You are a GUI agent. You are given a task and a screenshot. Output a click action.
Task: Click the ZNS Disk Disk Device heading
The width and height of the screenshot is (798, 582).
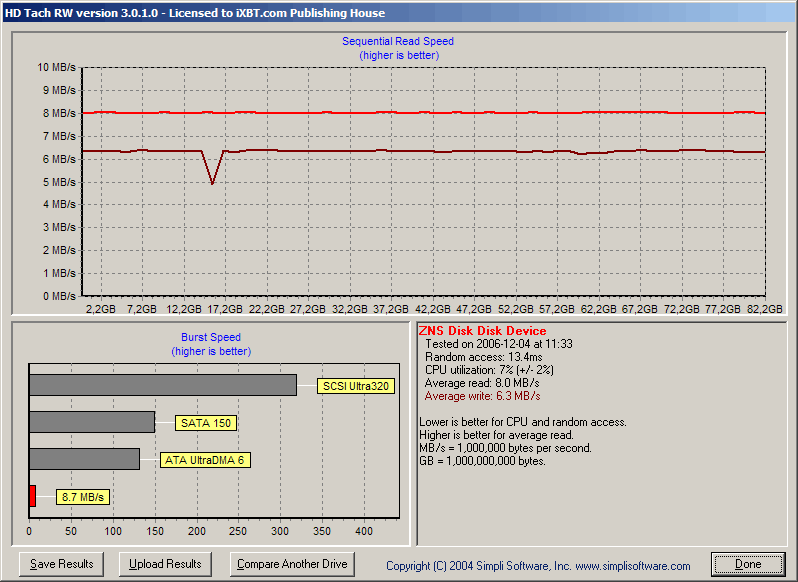click(x=482, y=331)
